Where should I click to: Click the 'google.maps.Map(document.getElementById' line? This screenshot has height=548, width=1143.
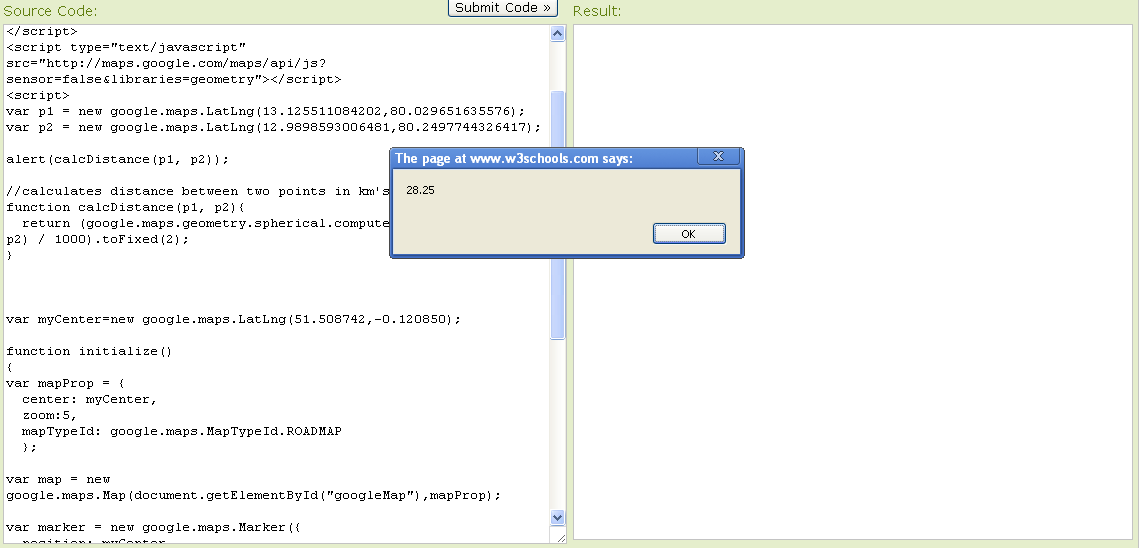pyautogui.click(x=254, y=496)
